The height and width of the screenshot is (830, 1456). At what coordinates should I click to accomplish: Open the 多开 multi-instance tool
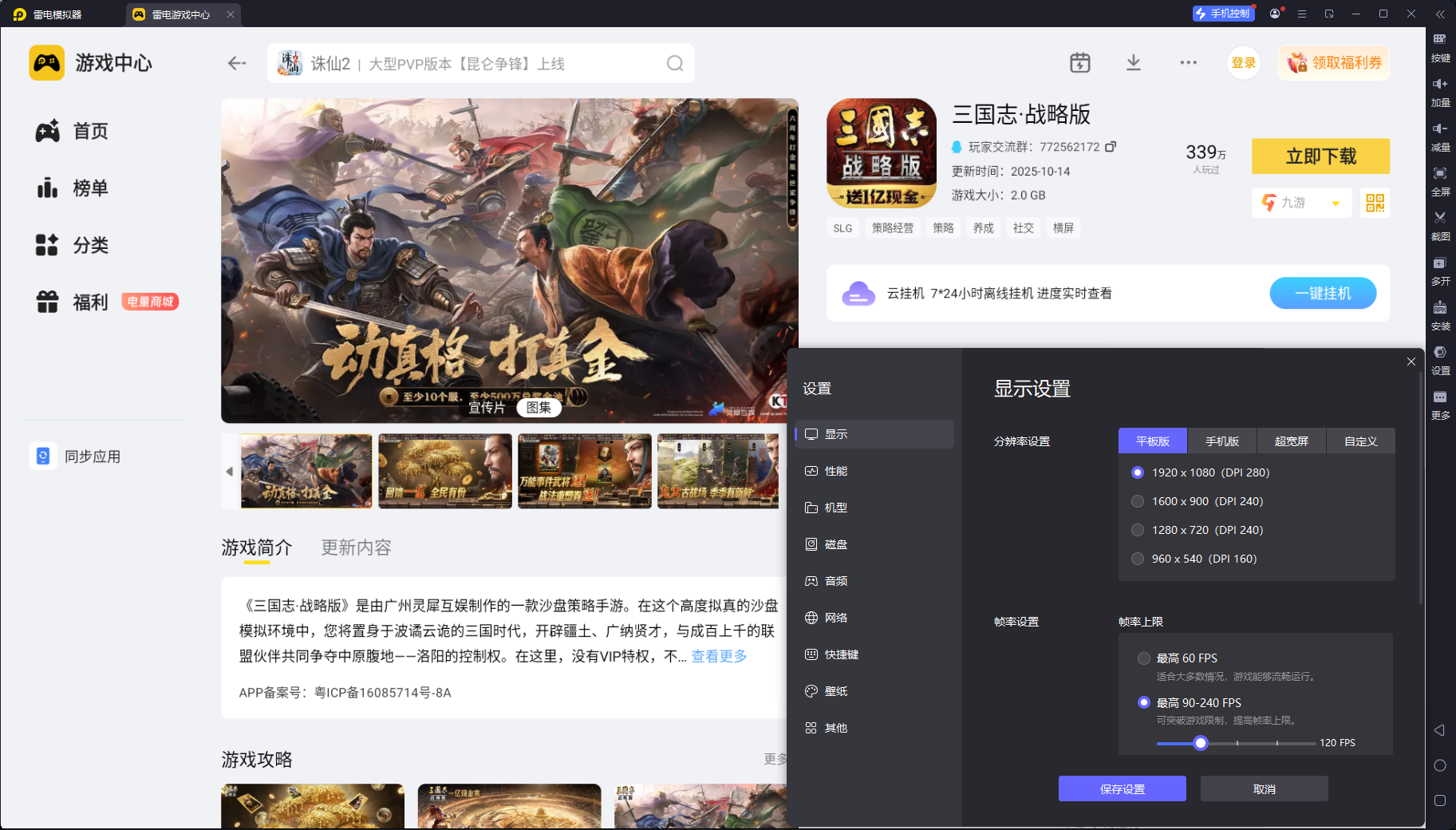coord(1440,271)
